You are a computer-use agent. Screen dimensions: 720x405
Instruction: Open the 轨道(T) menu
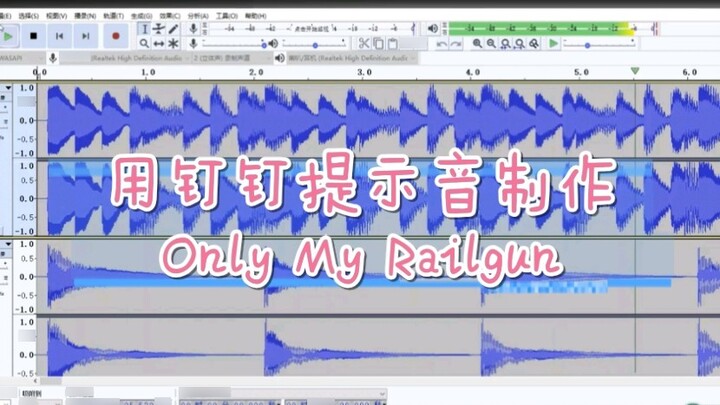point(114,16)
